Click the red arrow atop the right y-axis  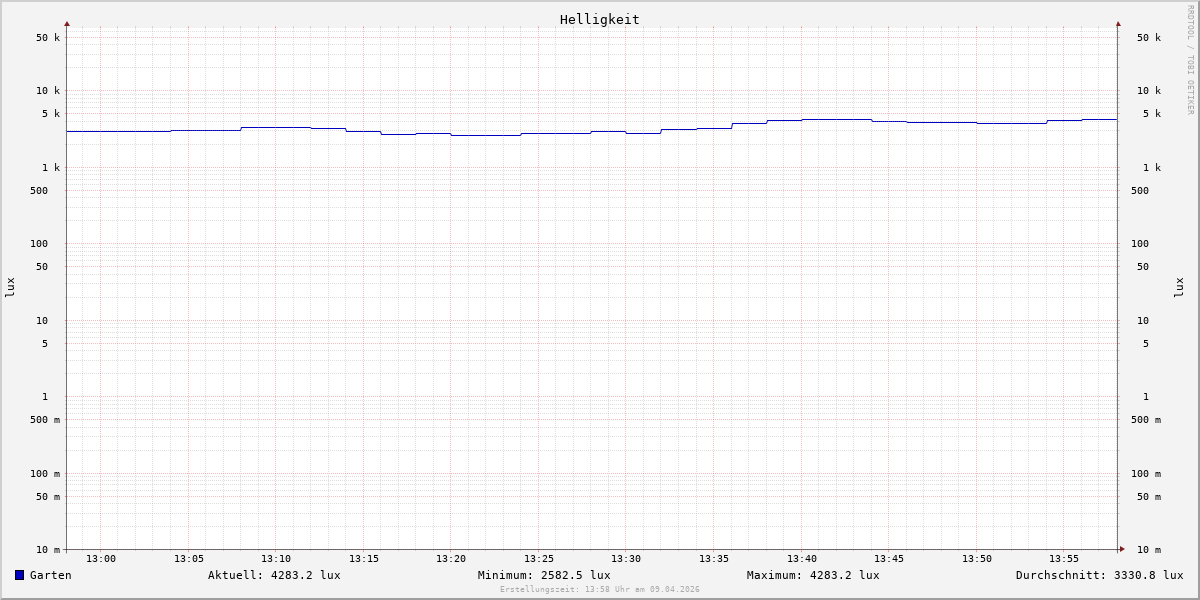click(x=1118, y=23)
